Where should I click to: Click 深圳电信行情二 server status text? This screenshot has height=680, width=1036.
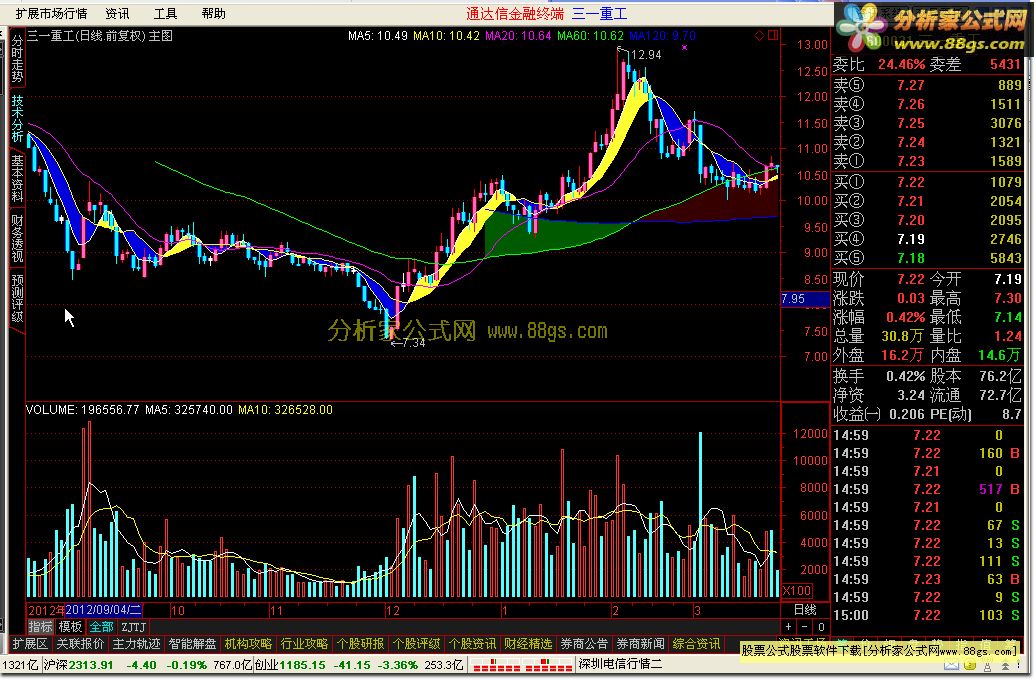point(620,664)
